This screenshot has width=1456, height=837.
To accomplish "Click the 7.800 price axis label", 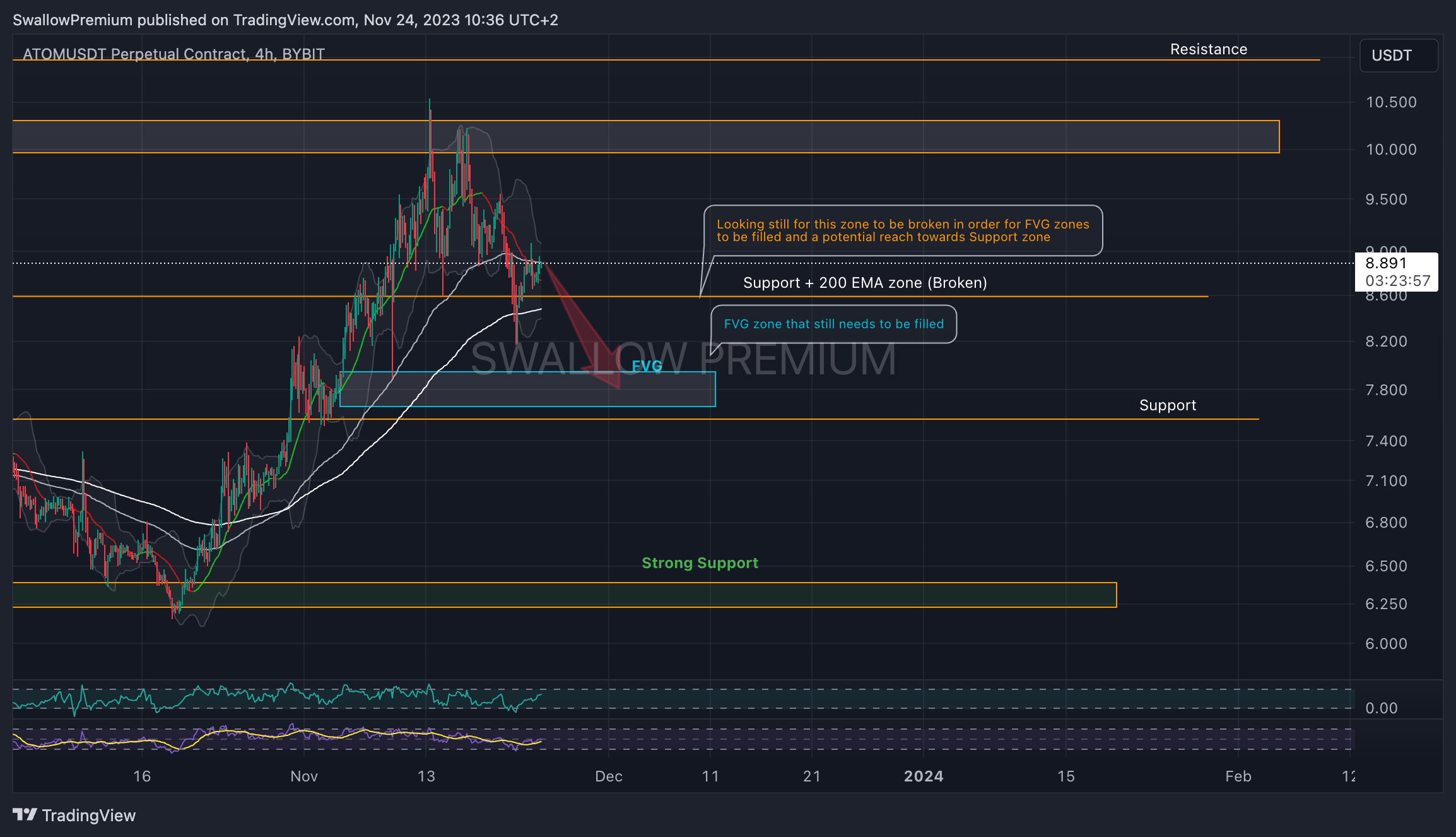I will 1386,390.
